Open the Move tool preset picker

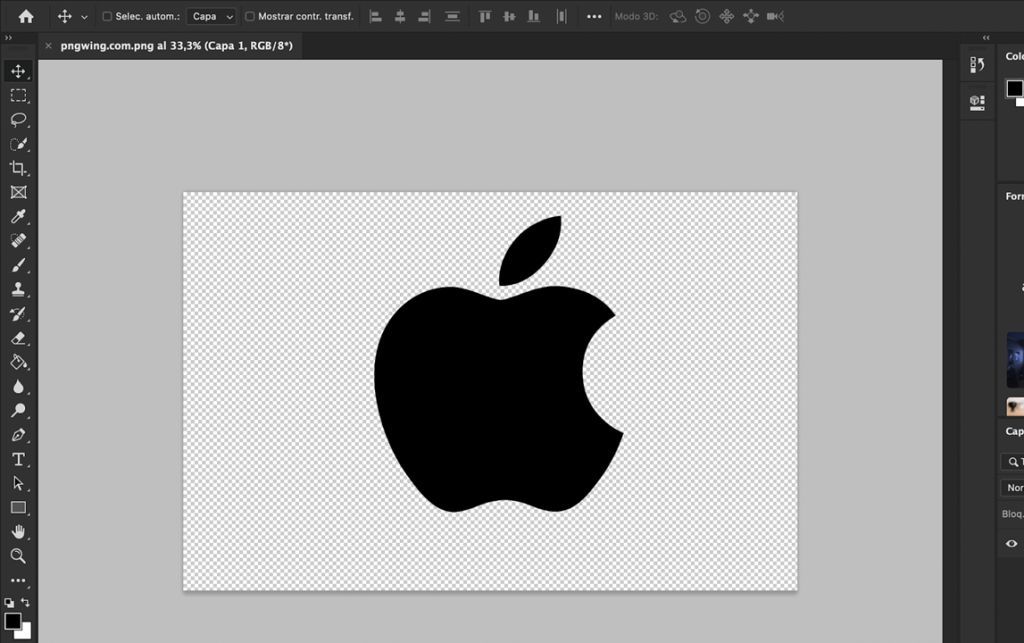coord(84,17)
